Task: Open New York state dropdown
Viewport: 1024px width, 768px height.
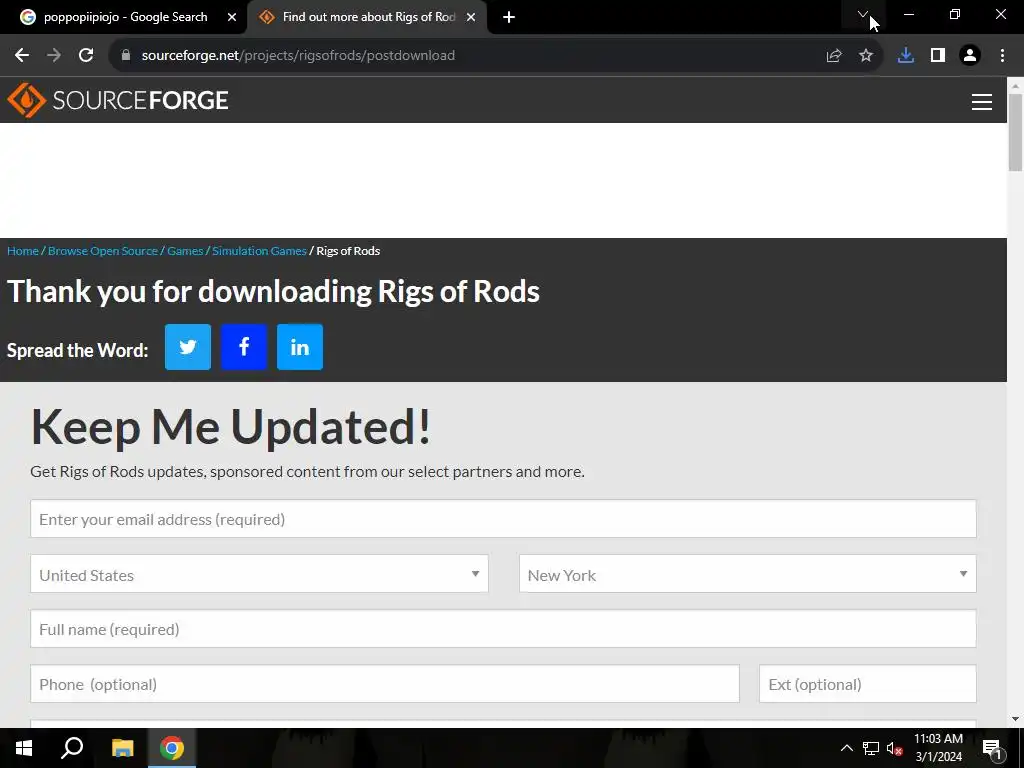Action: pos(748,574)
